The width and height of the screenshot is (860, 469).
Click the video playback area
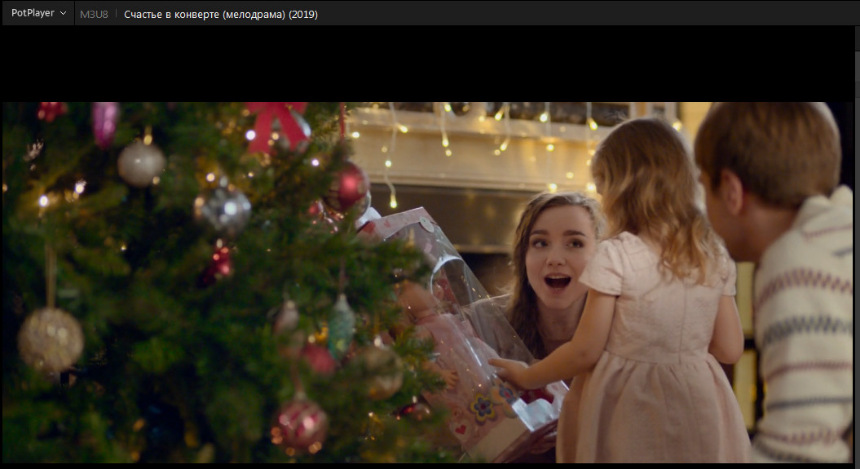pos(429,245)
